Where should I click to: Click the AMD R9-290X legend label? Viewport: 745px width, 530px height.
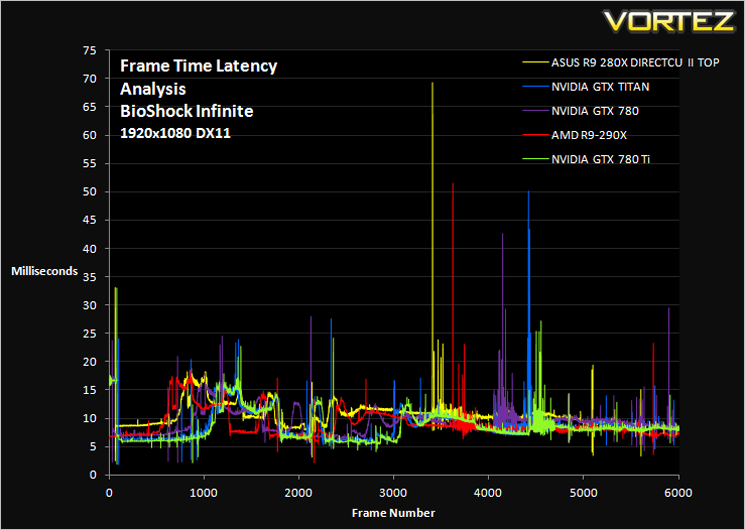pyautogui.click(x=589, y=135)
